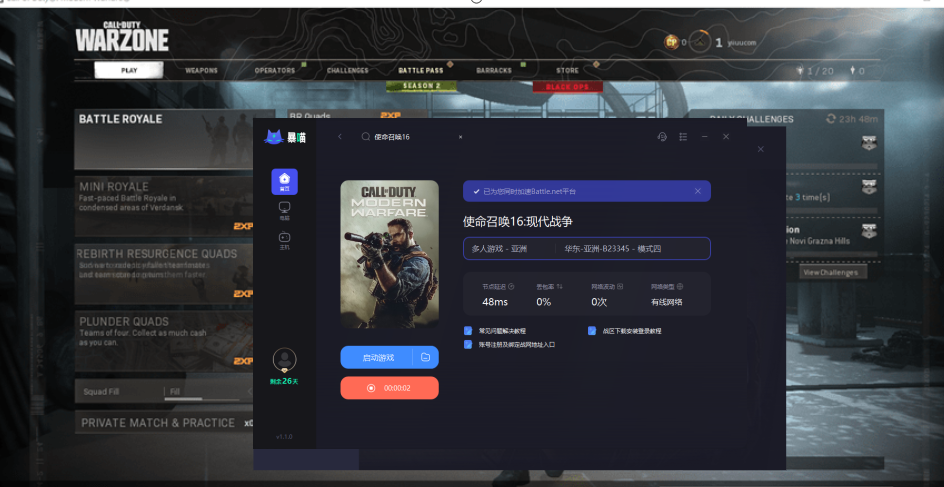Dismiss the Battle.net acceleration notice banner

point(698,191)
